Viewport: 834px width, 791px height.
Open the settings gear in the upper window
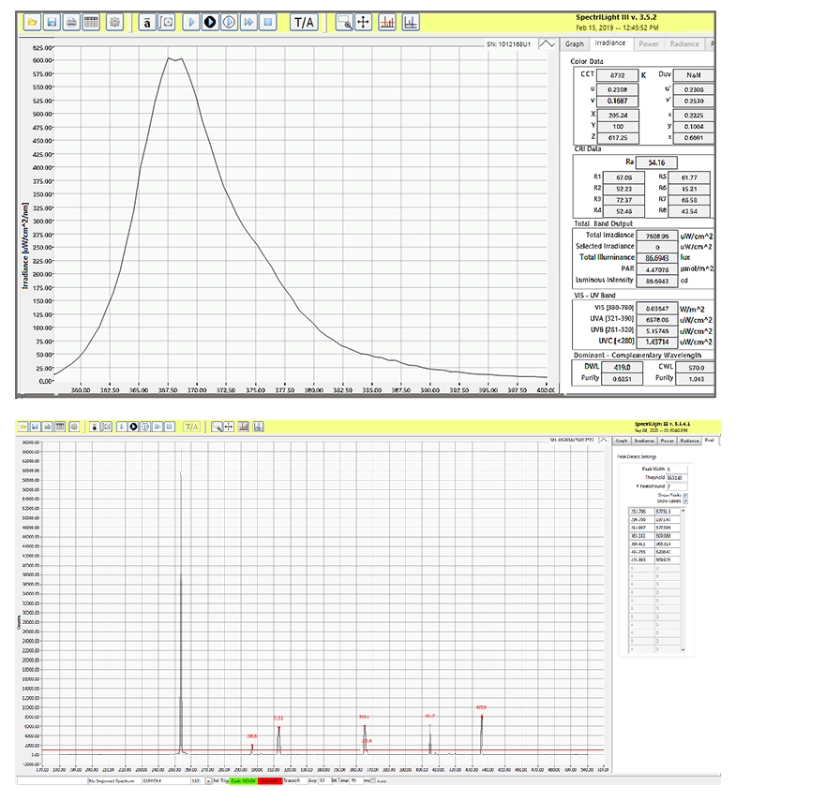tap(115, 22)
